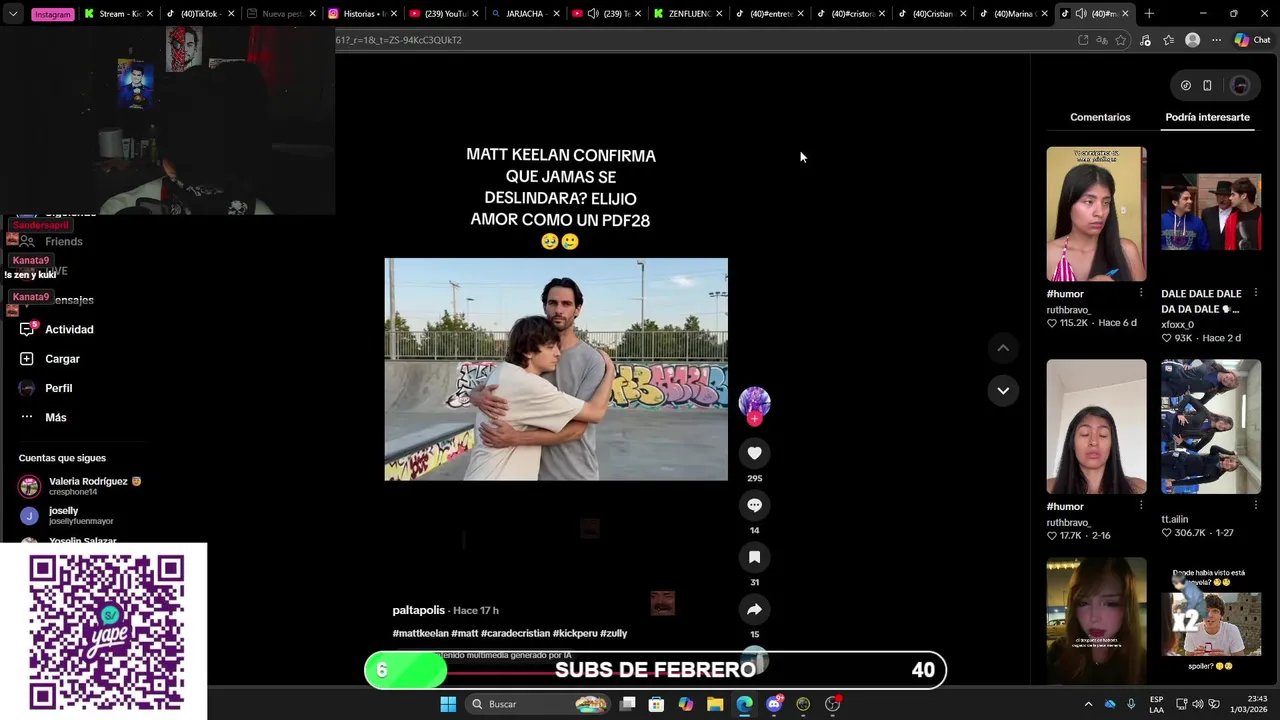Open more options for the tt.ailin video
Viewport: 1280px width, 720px height.
point(1256,505)
